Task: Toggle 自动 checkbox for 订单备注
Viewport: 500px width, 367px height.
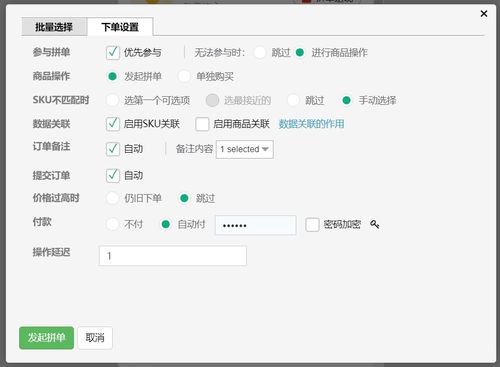Action: click(x=113, y=149)
